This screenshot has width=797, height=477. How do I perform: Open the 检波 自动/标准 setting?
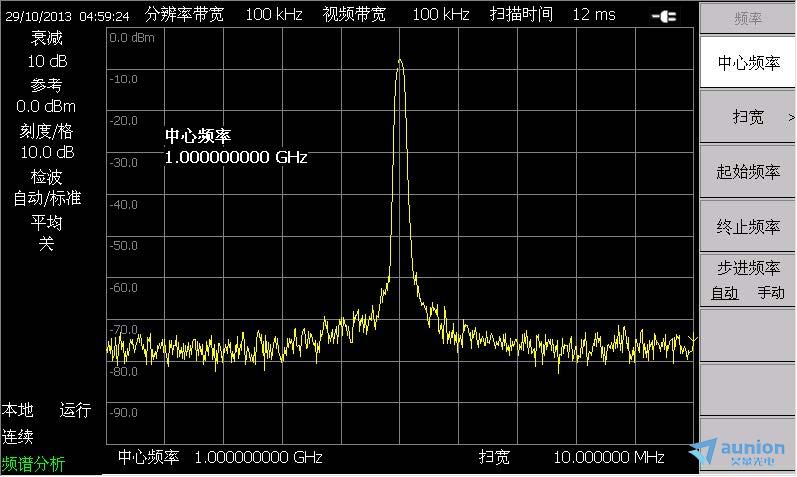coord(46,187)
